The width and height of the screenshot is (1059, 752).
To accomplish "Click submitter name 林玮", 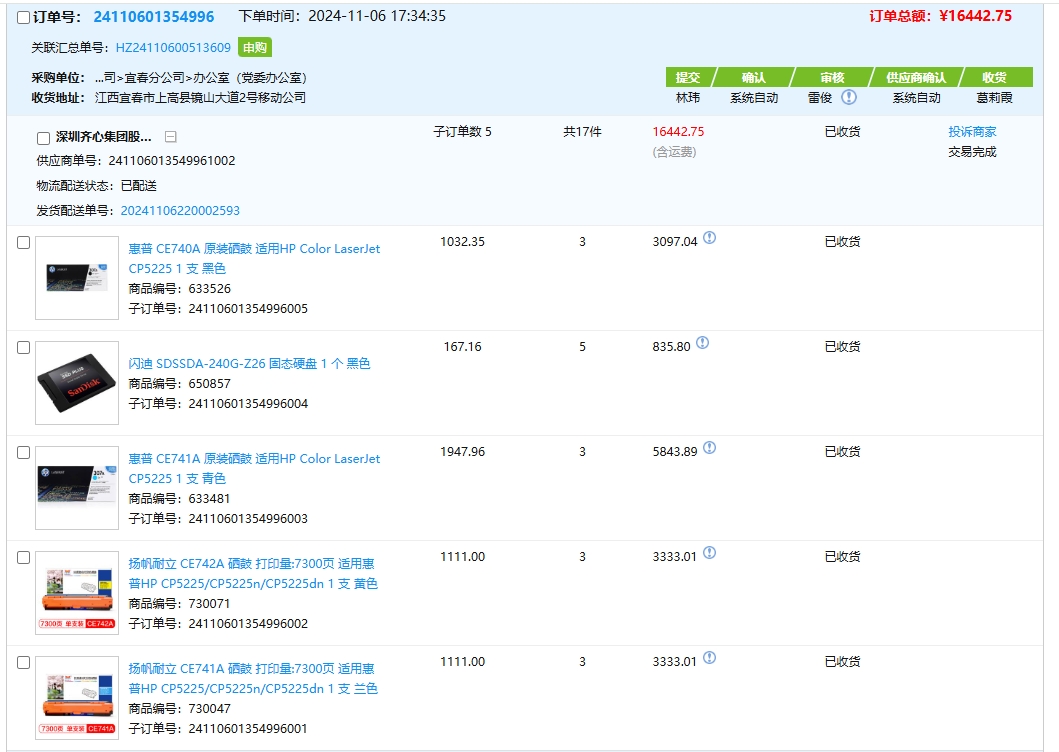I will [688, 98].
